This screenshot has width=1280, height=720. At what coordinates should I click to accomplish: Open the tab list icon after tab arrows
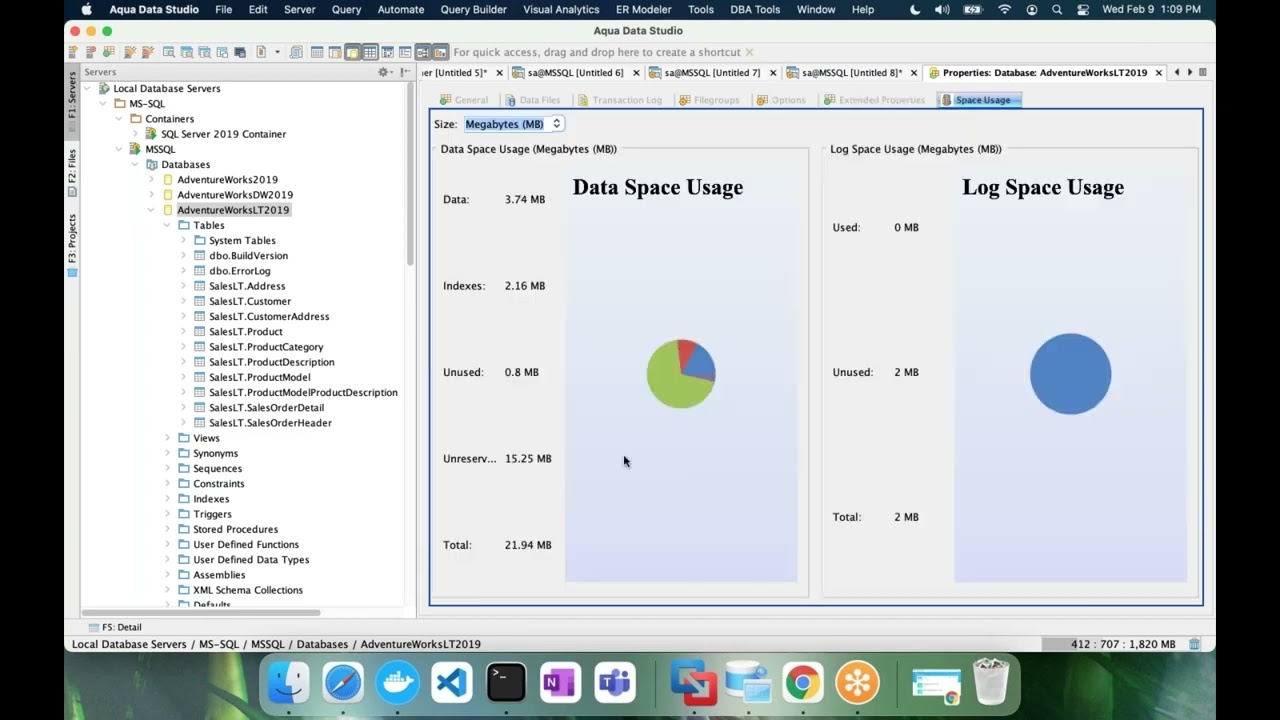pos(1203,72)
